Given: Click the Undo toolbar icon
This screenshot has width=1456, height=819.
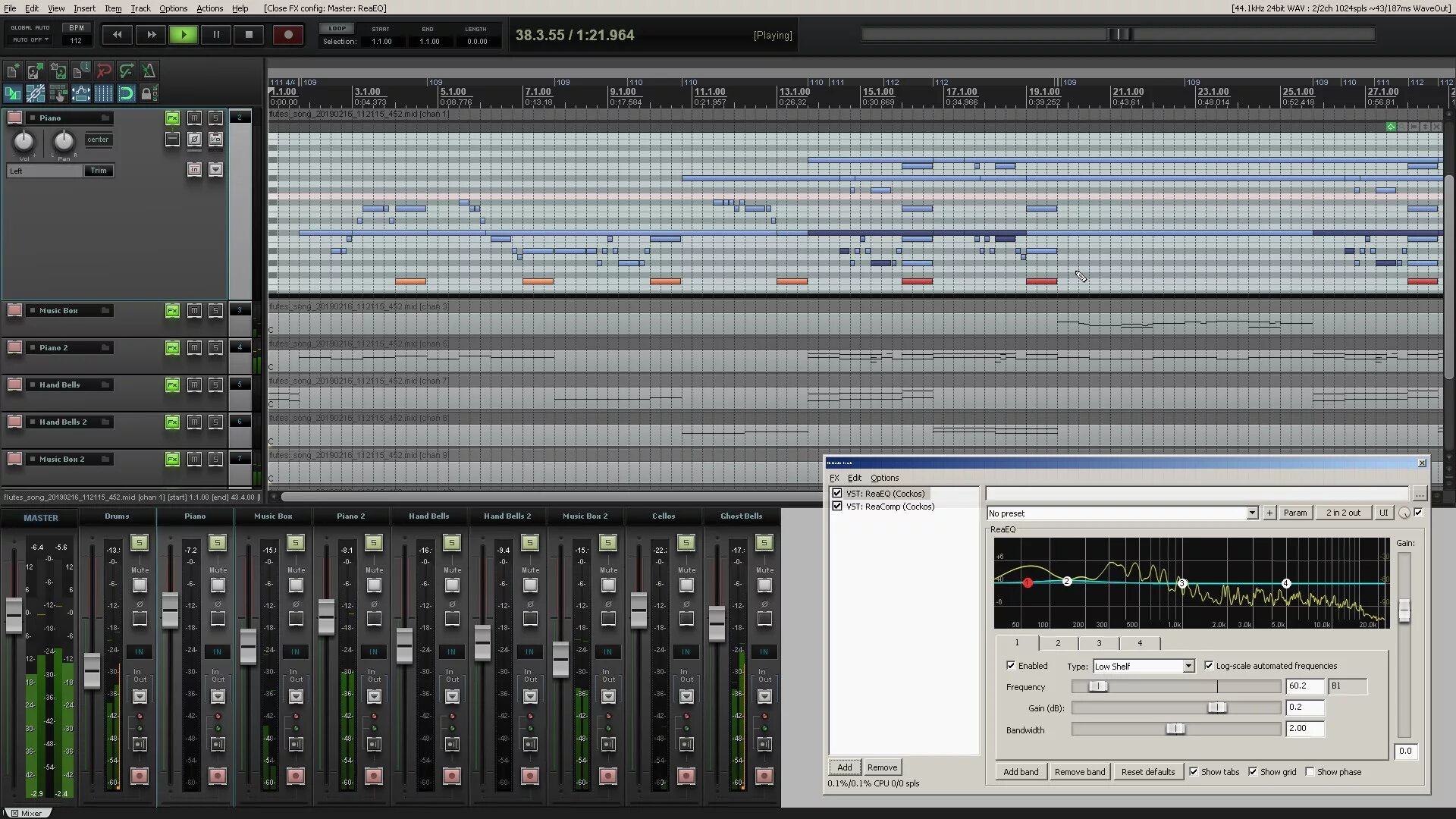Looking at the screenshot, I should [x=104, y=71].
